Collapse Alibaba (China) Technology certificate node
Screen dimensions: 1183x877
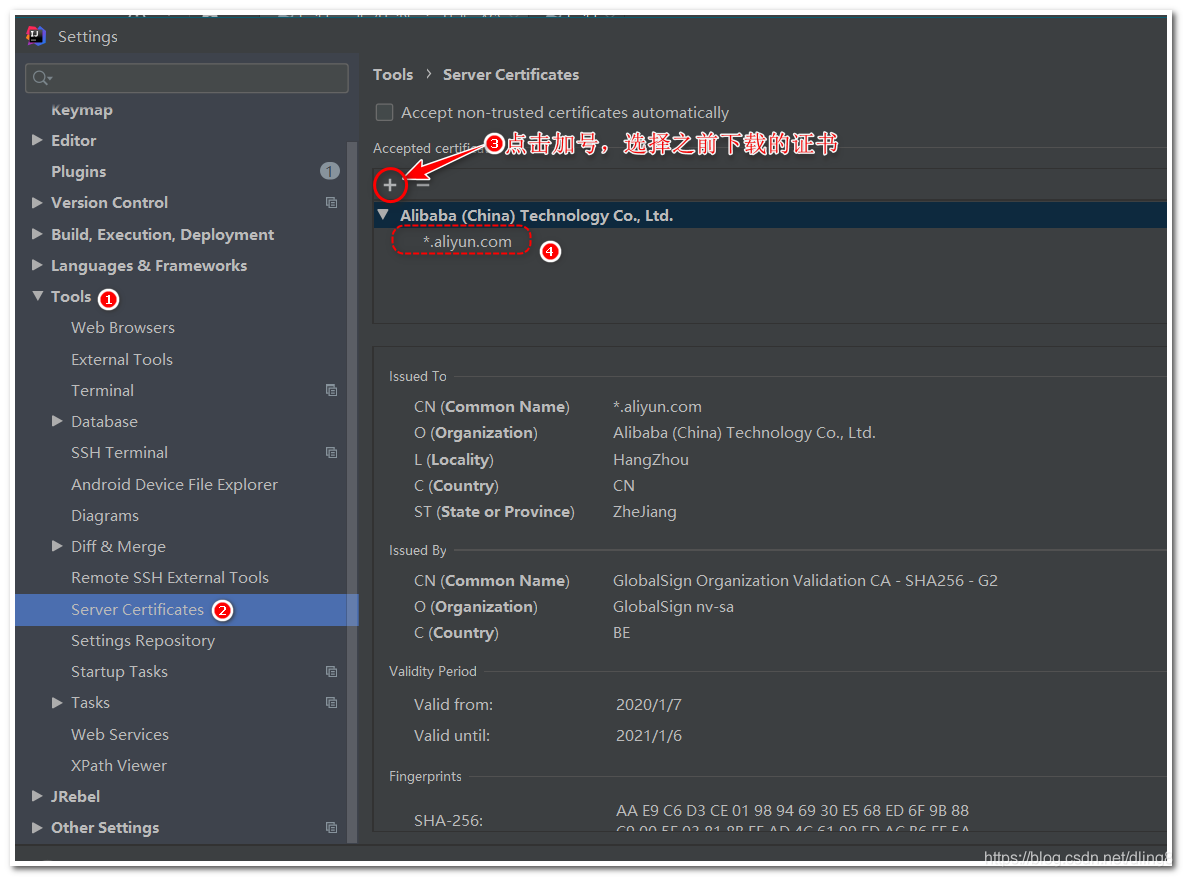(383, 215)
